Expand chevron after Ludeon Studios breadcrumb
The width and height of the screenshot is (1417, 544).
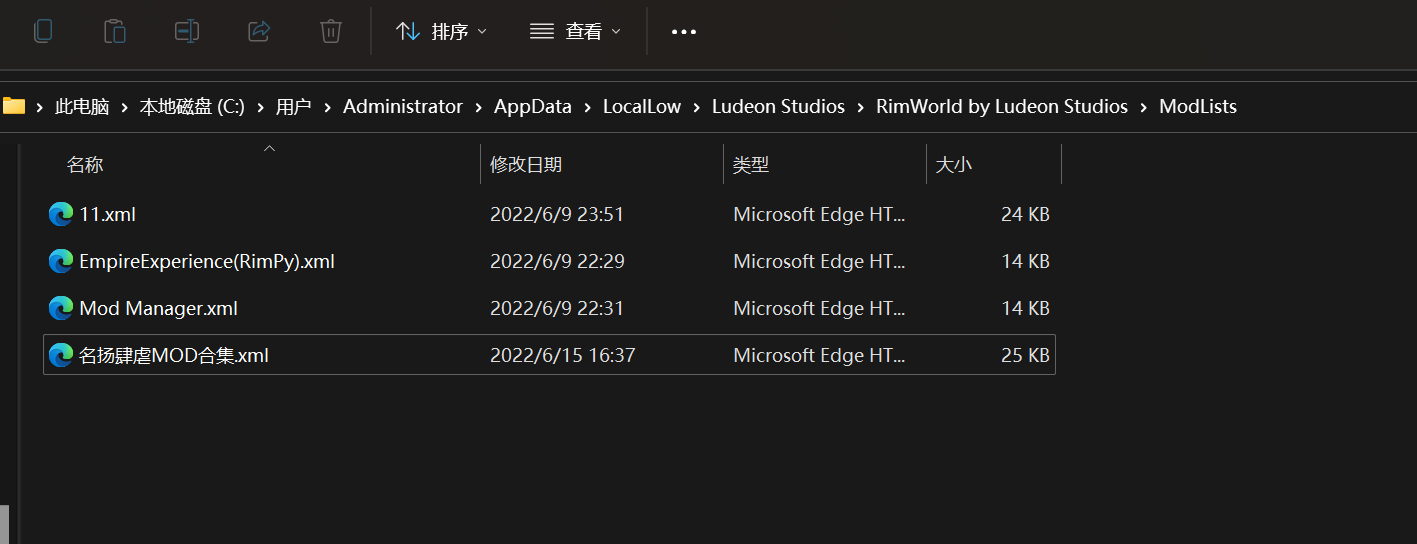(x=861, y=106)
